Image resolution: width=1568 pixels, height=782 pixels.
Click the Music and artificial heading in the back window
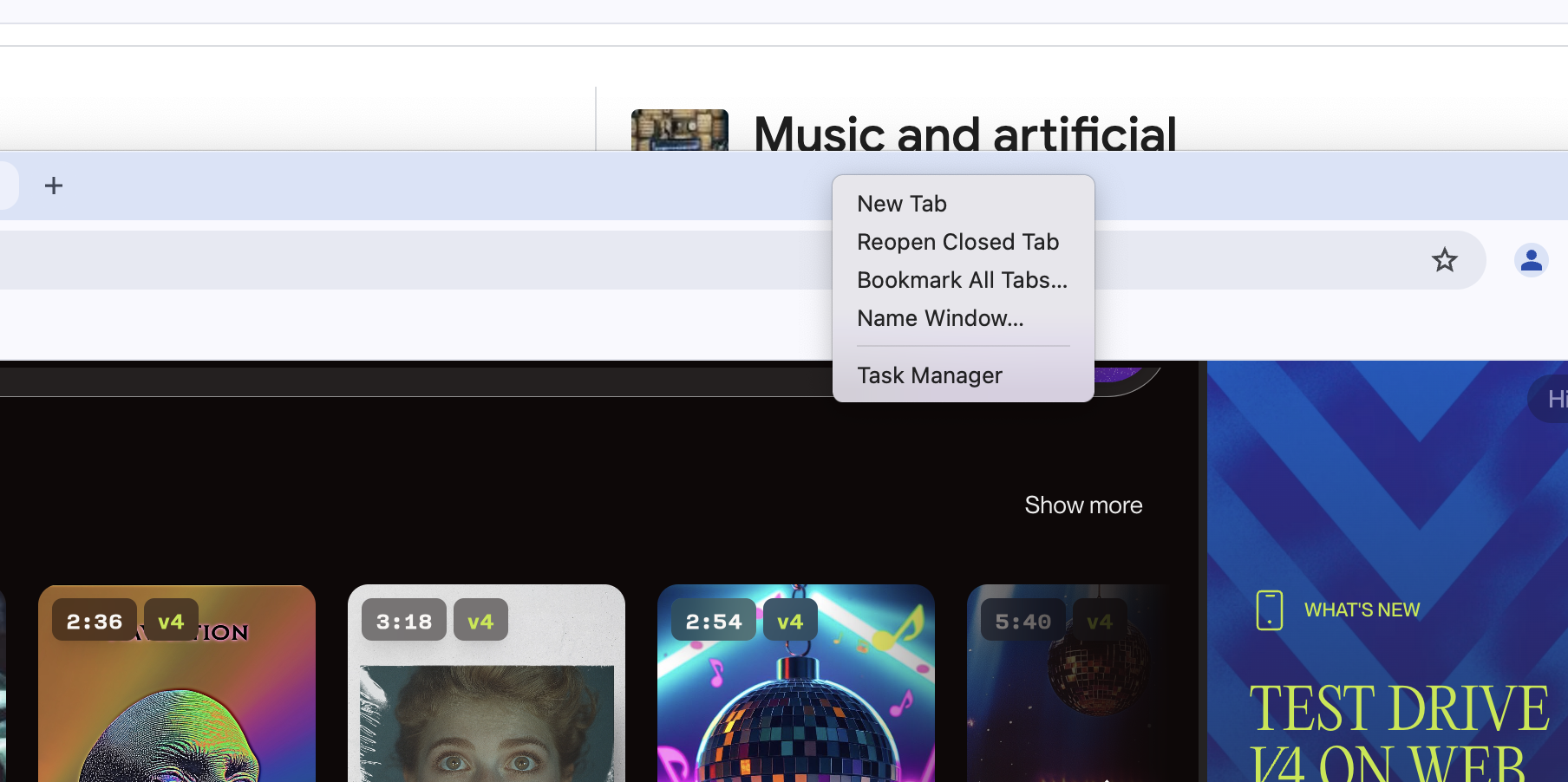click(965, 134)
